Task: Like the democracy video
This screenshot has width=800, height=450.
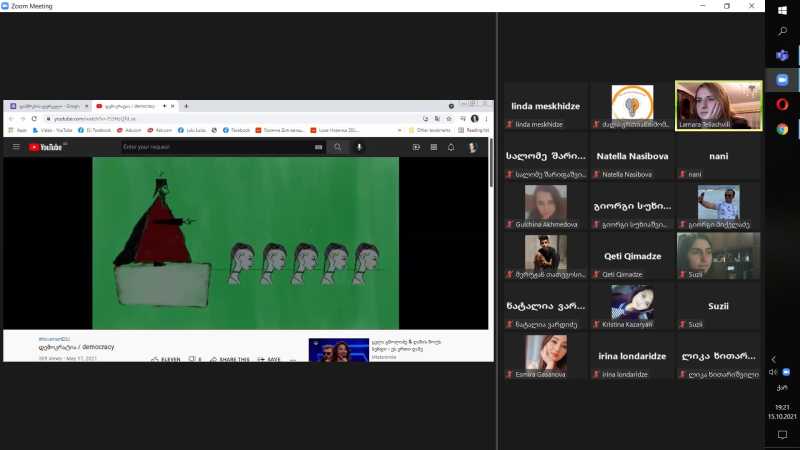Action: click(x=166, y=359)
